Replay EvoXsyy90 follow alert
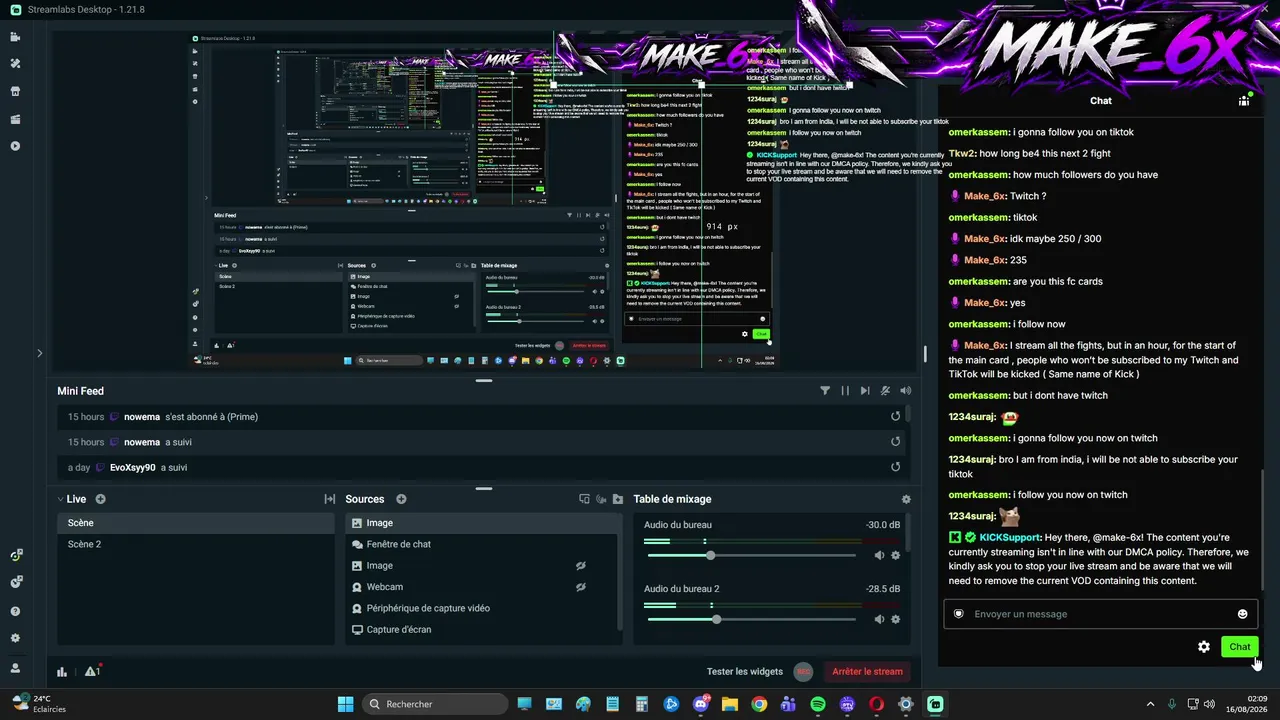Screen dimensions: 1280x720 coord(896,467)
